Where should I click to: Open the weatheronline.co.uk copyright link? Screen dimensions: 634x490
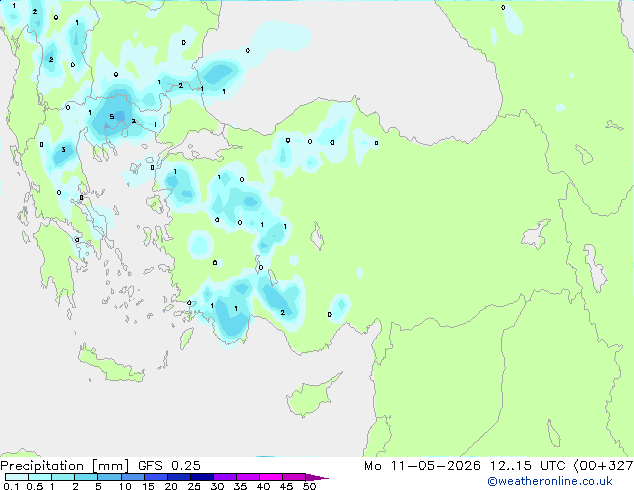pyautogui.click(x=550, y=481)
